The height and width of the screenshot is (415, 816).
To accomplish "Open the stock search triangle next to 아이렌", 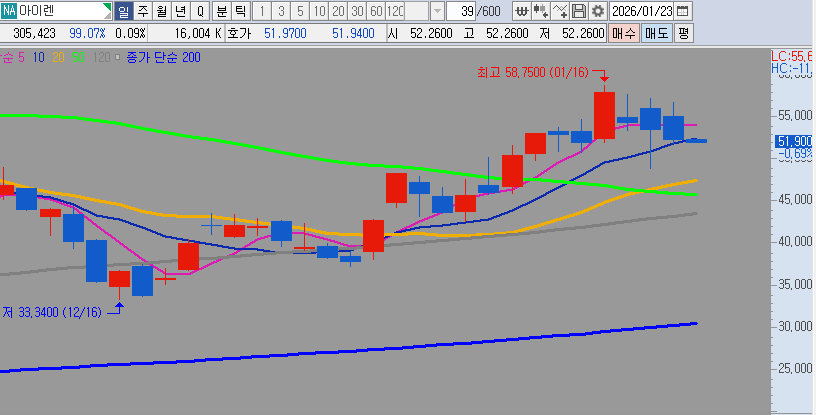I will click(107, 7).
